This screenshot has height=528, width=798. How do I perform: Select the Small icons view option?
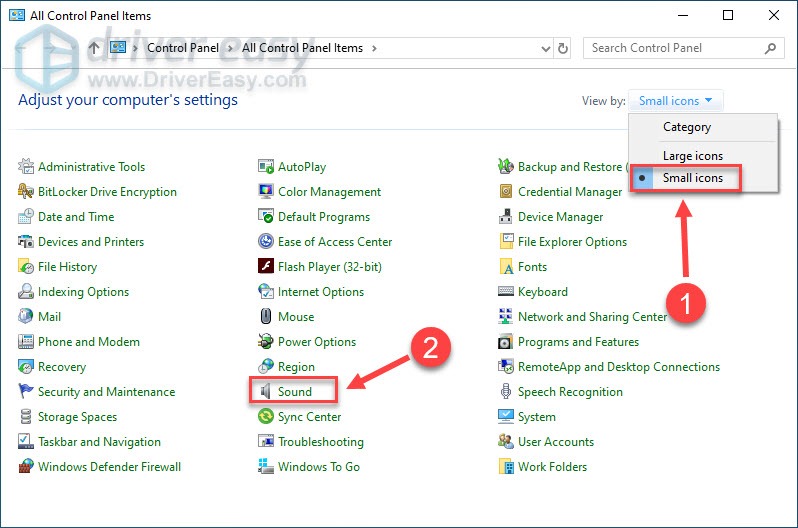[x=692, y=178]
